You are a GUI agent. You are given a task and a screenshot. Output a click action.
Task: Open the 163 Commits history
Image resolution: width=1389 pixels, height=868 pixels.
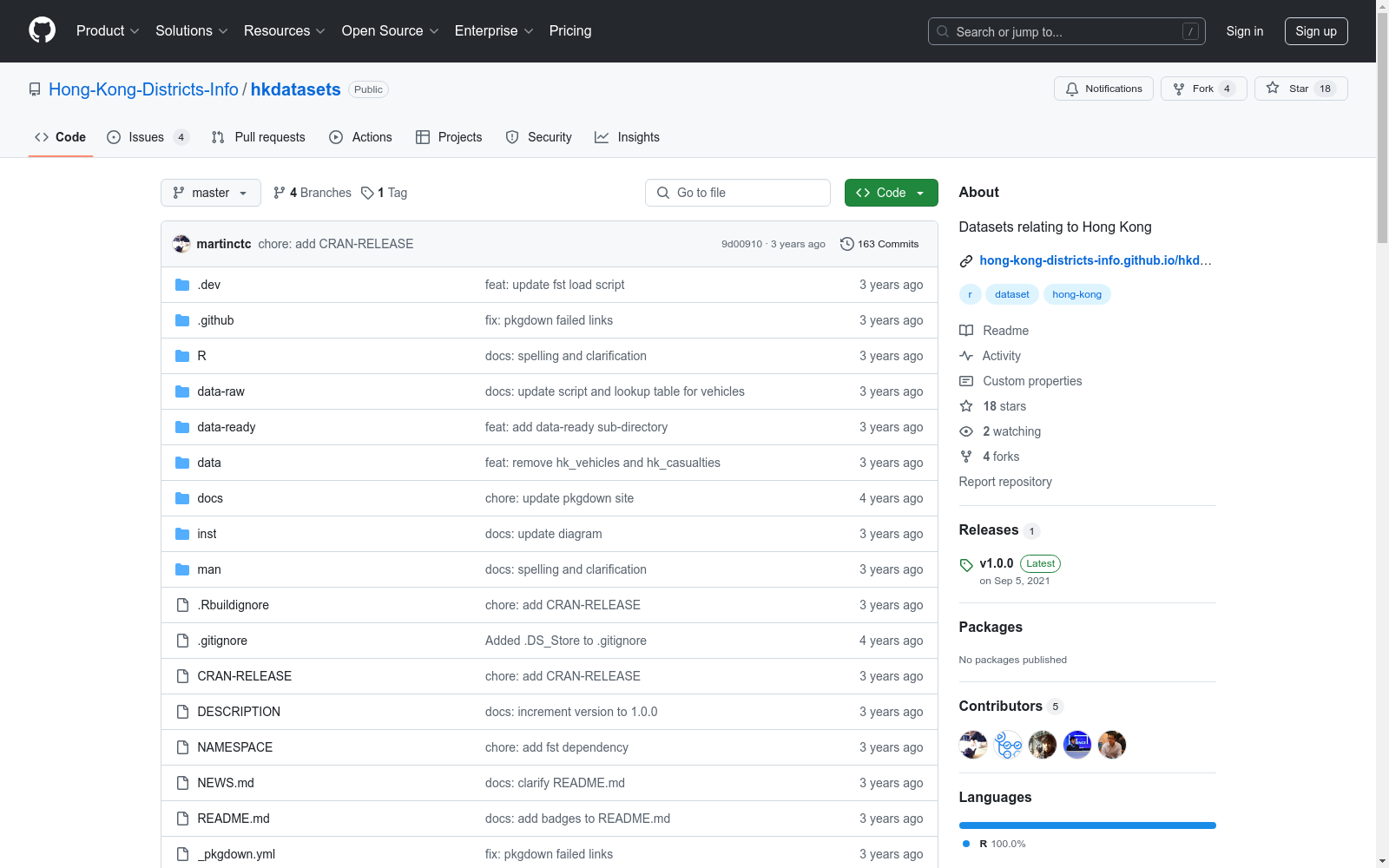coord(879,244)
